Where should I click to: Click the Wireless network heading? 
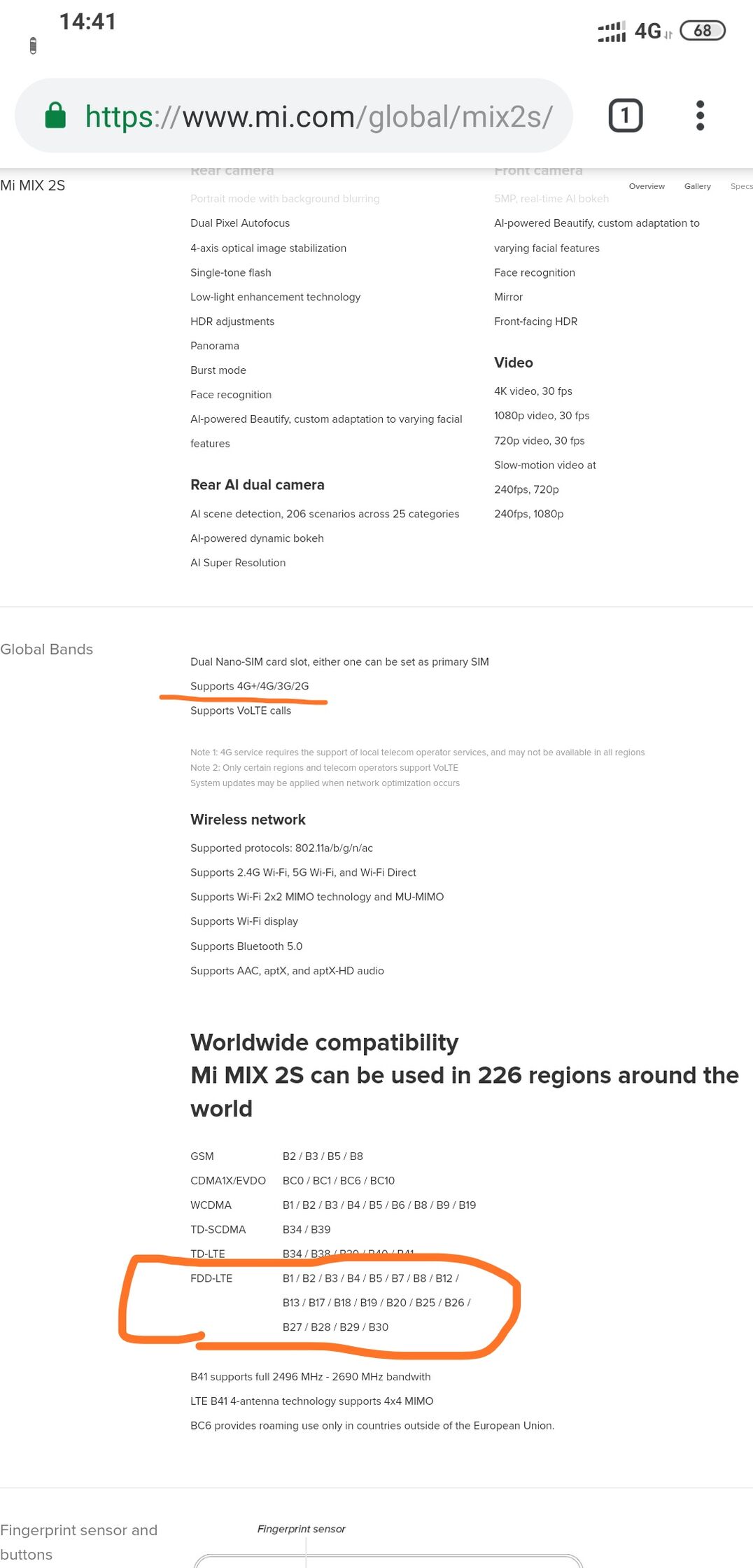[x=248, y=820]
